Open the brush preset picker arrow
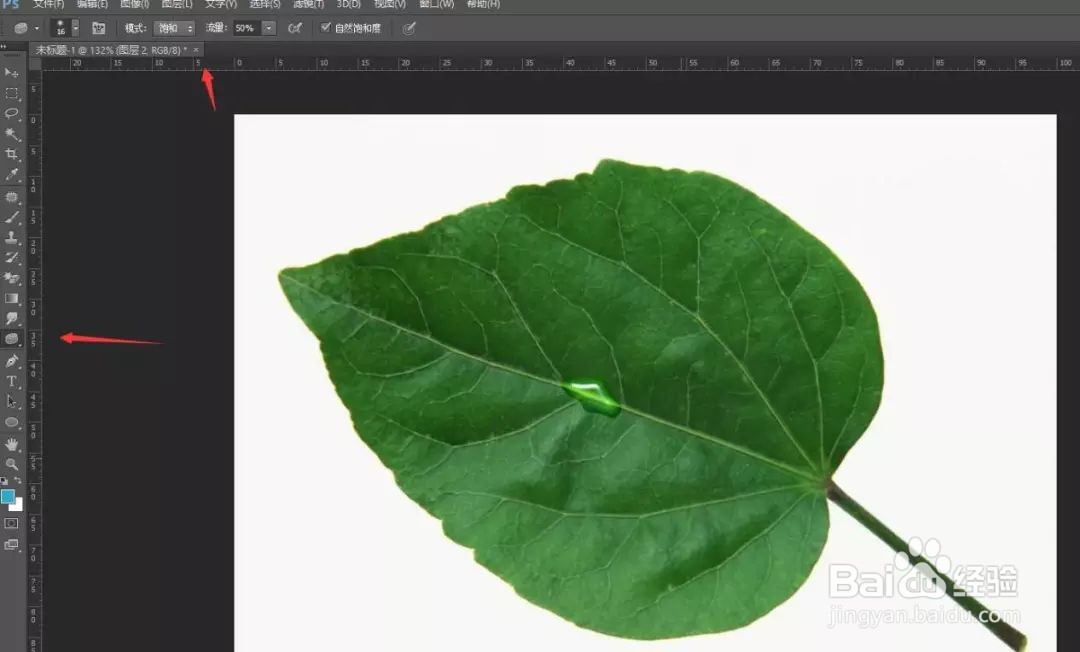Image resolution: width=1080 pixels, height=652 pixels. [x=76, y=28]
